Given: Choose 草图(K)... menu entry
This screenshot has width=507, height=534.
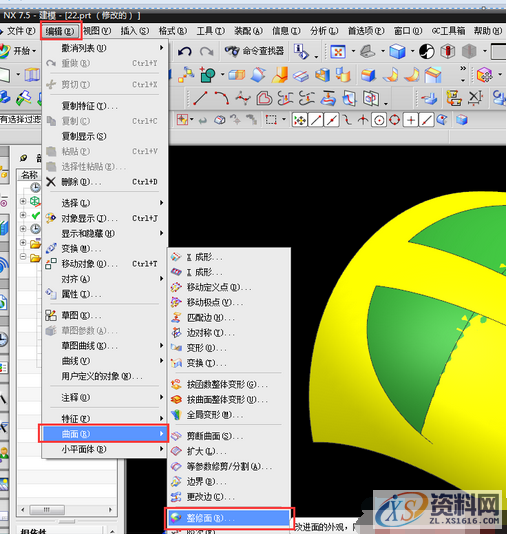Looking at the screenshot, I should 105,315.
